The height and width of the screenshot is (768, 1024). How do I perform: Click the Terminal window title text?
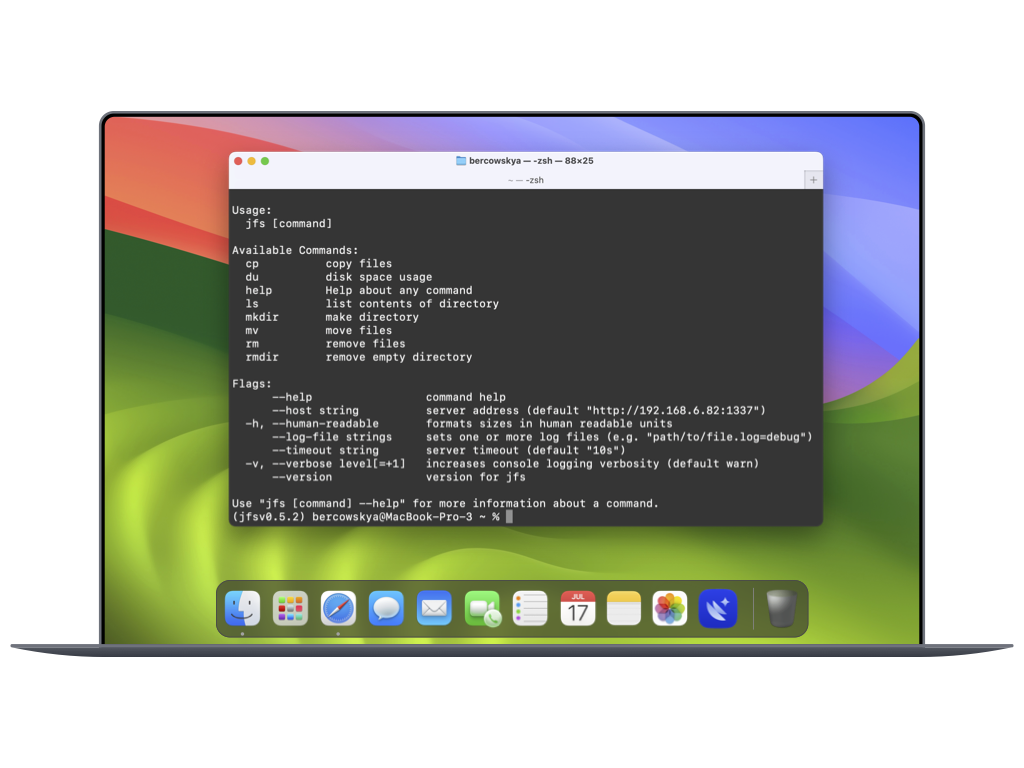coord(531,161)
